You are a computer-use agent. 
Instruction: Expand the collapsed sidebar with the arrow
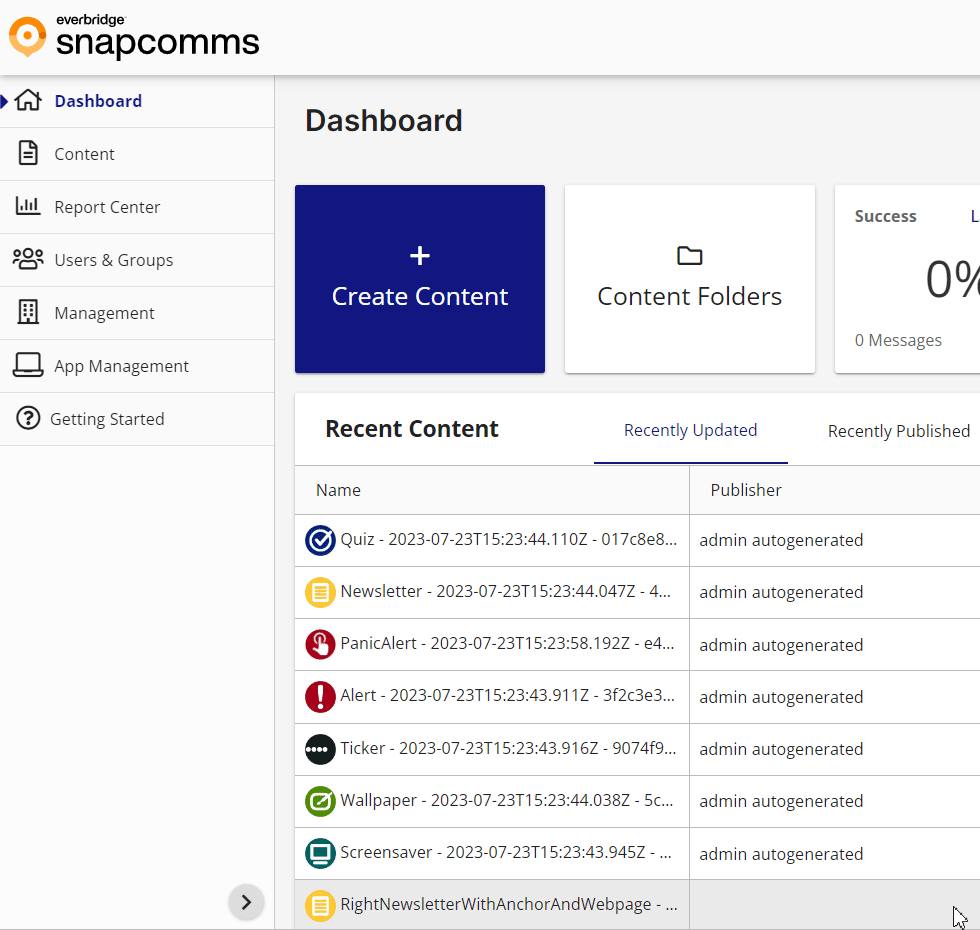tap(246, 902)
